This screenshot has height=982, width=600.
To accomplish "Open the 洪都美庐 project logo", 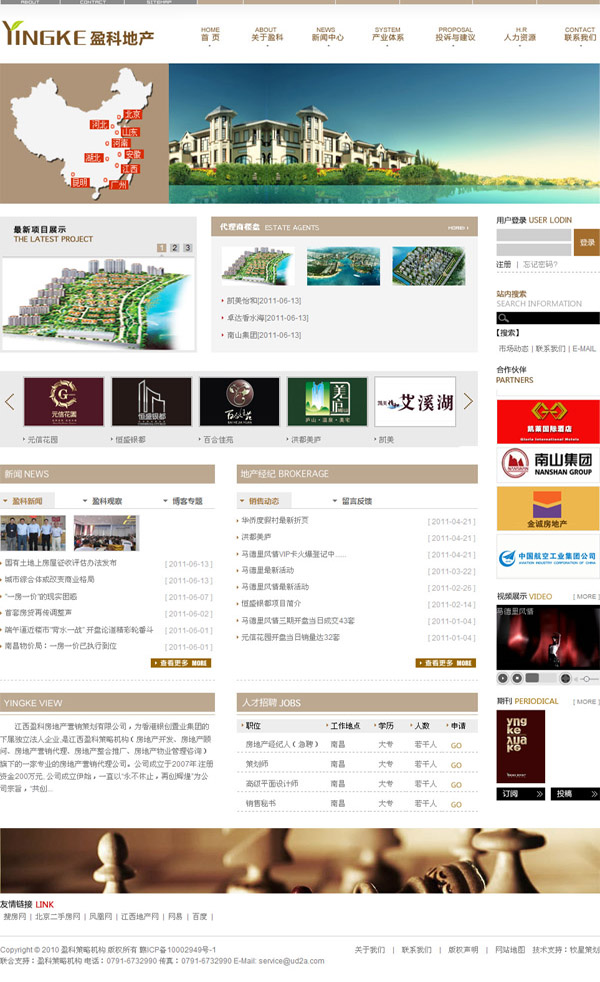I will (x=327, y=401).
